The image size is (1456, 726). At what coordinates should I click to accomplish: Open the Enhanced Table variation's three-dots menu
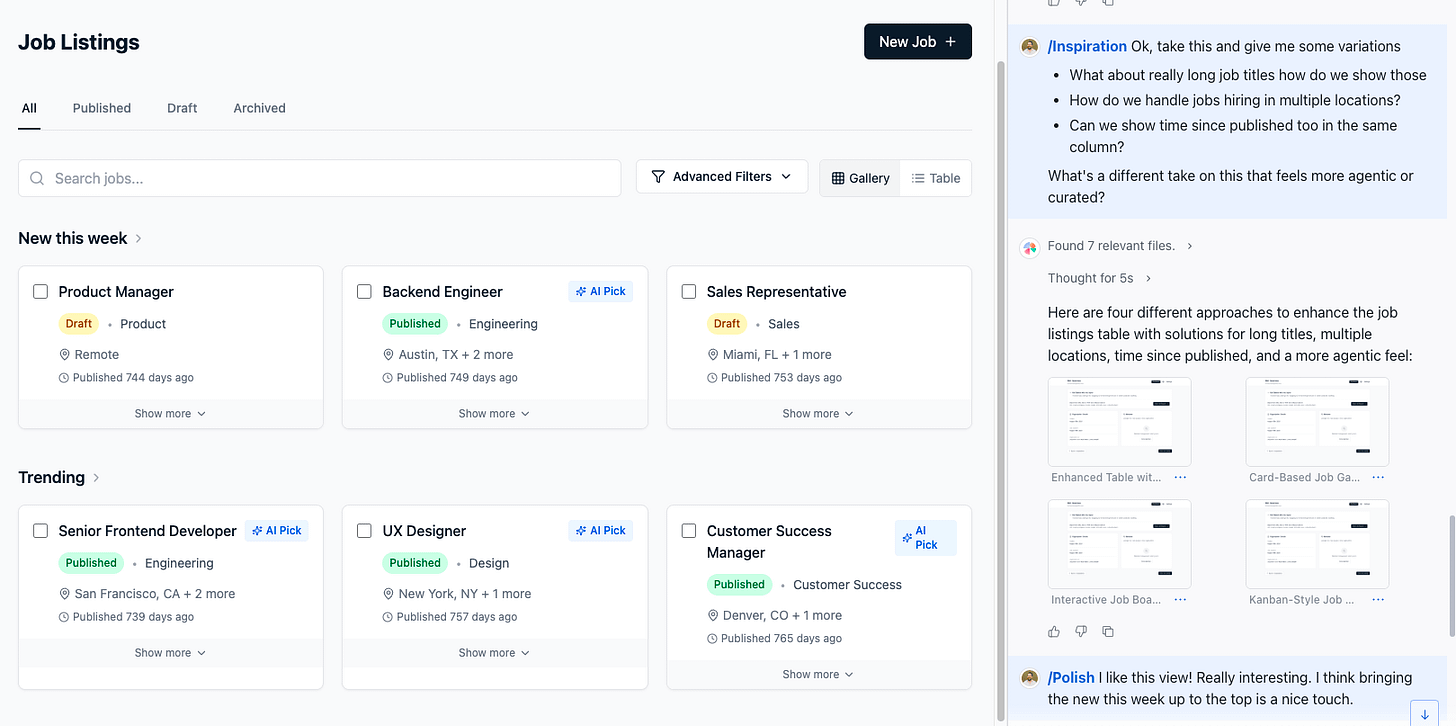click(1180, 478)
